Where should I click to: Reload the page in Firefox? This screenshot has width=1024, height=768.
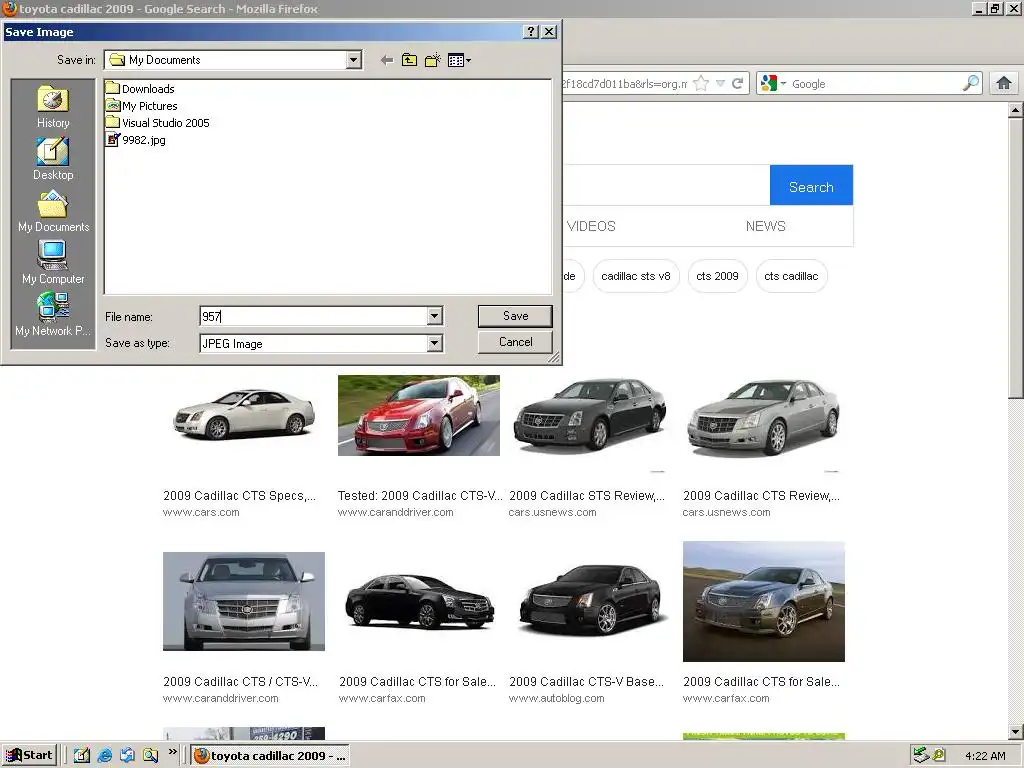pos(738,84)
